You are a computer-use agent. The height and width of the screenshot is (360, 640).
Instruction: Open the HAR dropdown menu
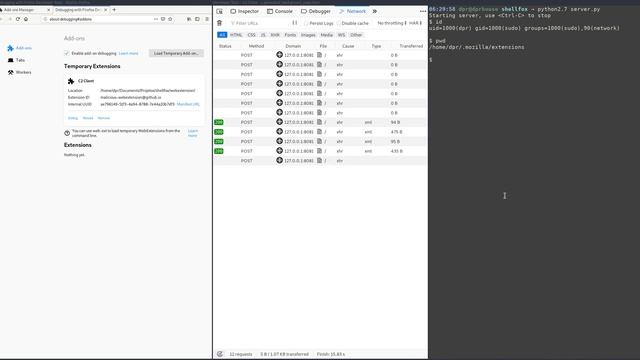[415, 23]
